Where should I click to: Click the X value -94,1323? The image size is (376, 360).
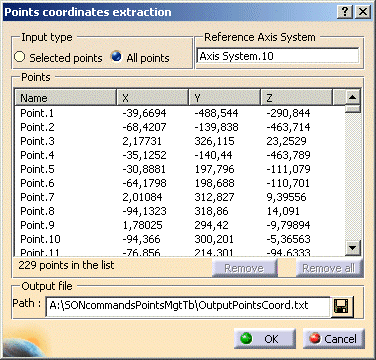(144, 211)
